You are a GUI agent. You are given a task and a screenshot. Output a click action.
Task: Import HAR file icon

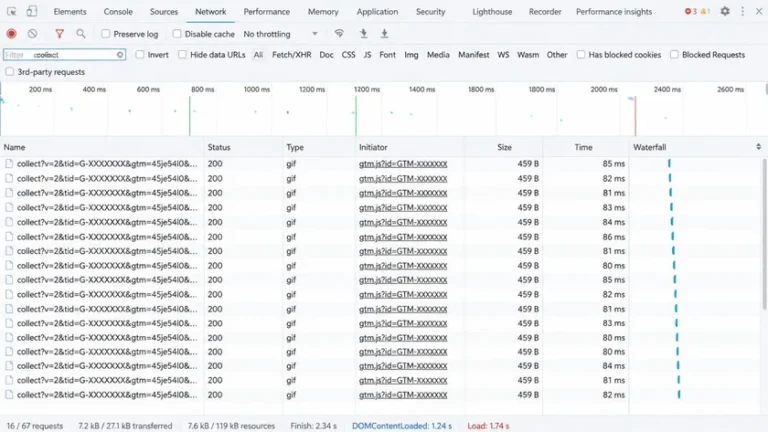363,34
